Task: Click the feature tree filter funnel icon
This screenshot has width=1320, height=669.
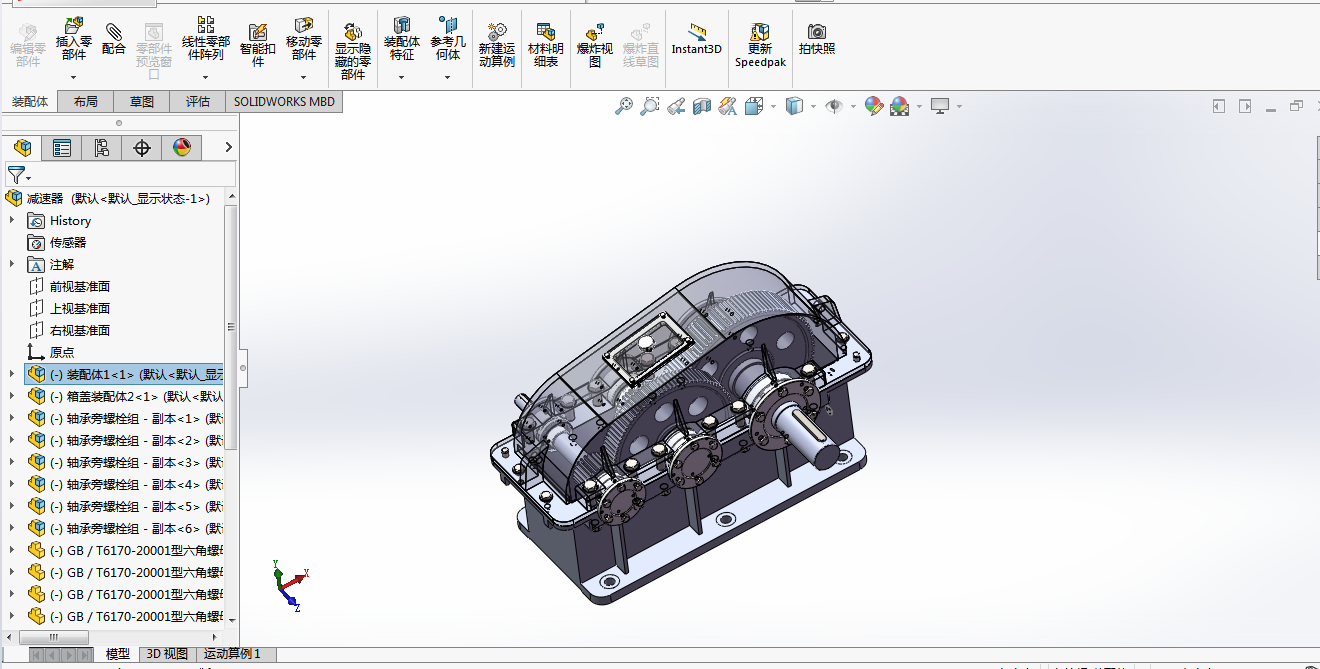Action: coord(15,175)
